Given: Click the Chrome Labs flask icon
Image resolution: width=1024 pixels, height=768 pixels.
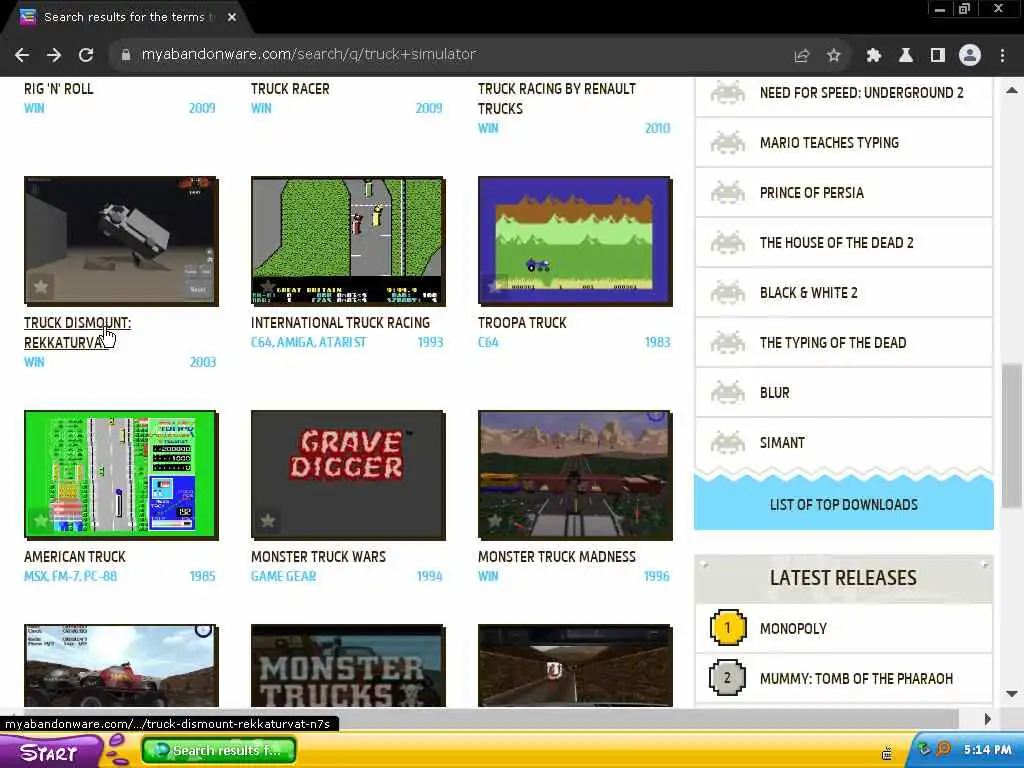Looking at the screenshot, I should pyautogui.click(x=905, y=55).
